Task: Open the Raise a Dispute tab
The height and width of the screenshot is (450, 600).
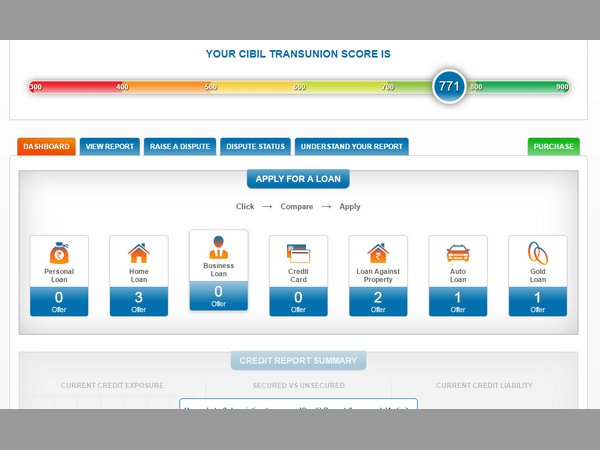Action: 180,147
